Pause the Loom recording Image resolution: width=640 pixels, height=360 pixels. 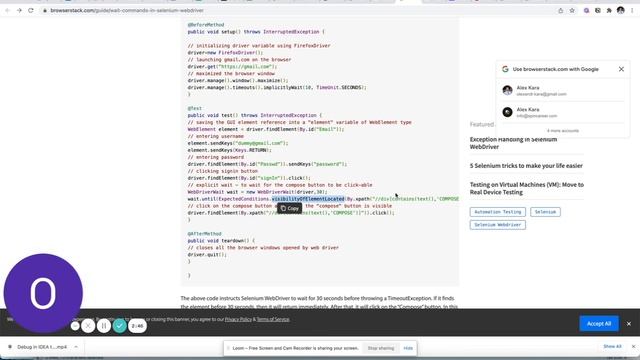104,326
